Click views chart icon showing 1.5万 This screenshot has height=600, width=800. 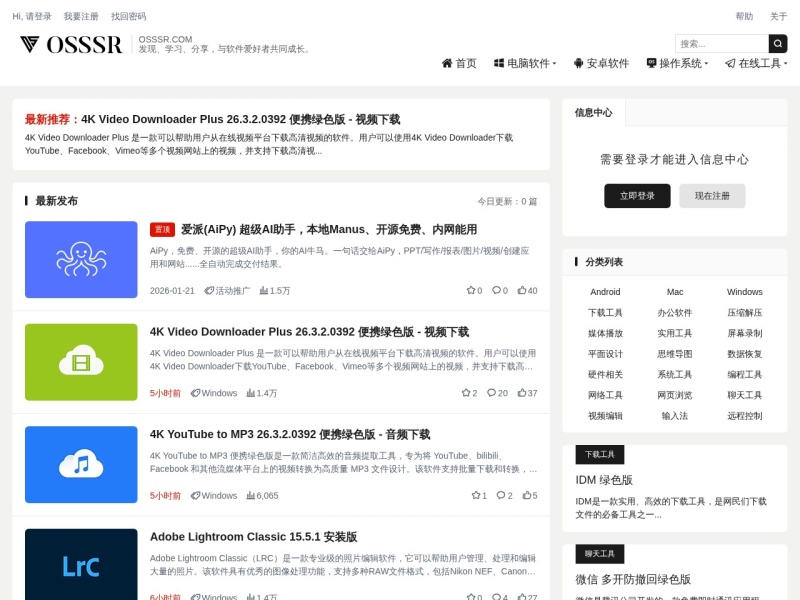coord(264,291)
